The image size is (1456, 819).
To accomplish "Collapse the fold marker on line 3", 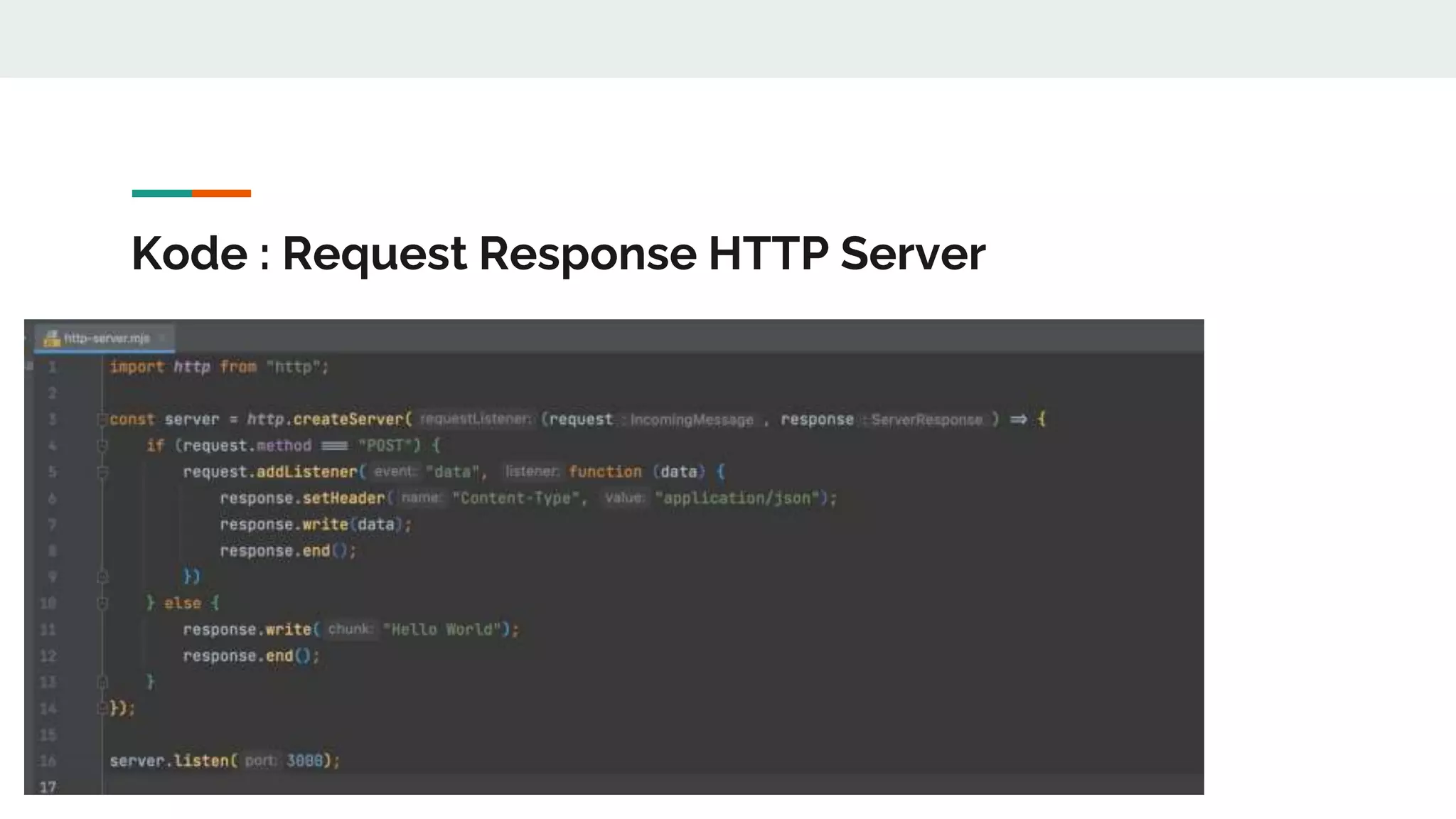I will tap(102, 419).
